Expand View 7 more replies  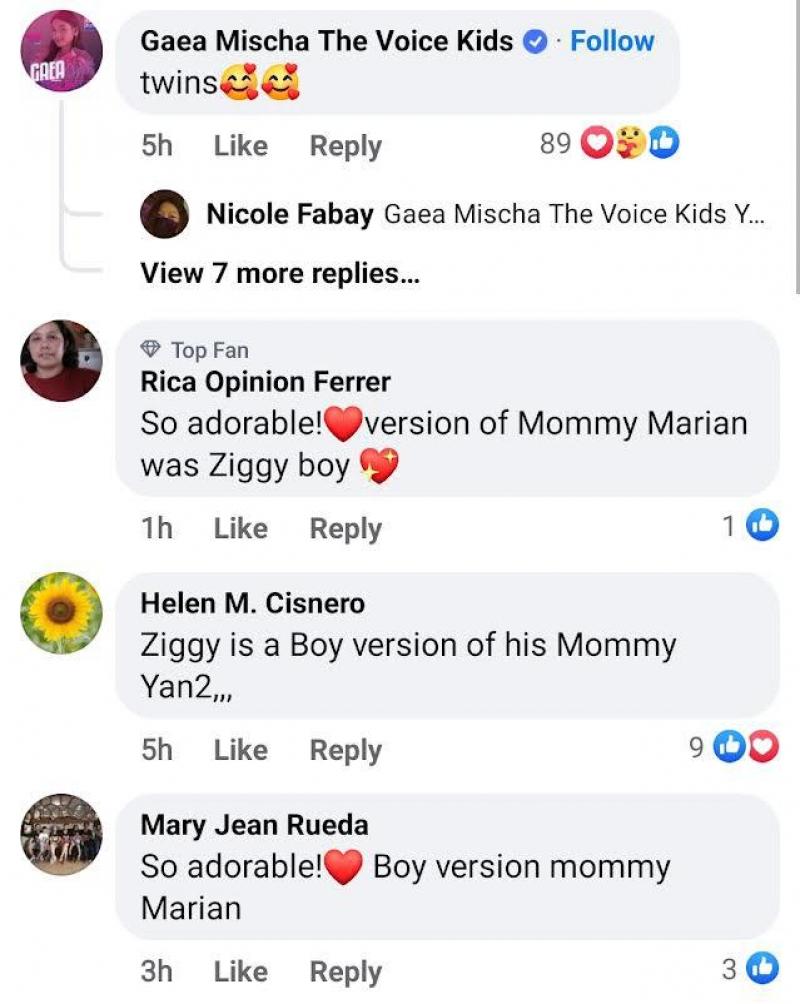(x=279, y=273)
